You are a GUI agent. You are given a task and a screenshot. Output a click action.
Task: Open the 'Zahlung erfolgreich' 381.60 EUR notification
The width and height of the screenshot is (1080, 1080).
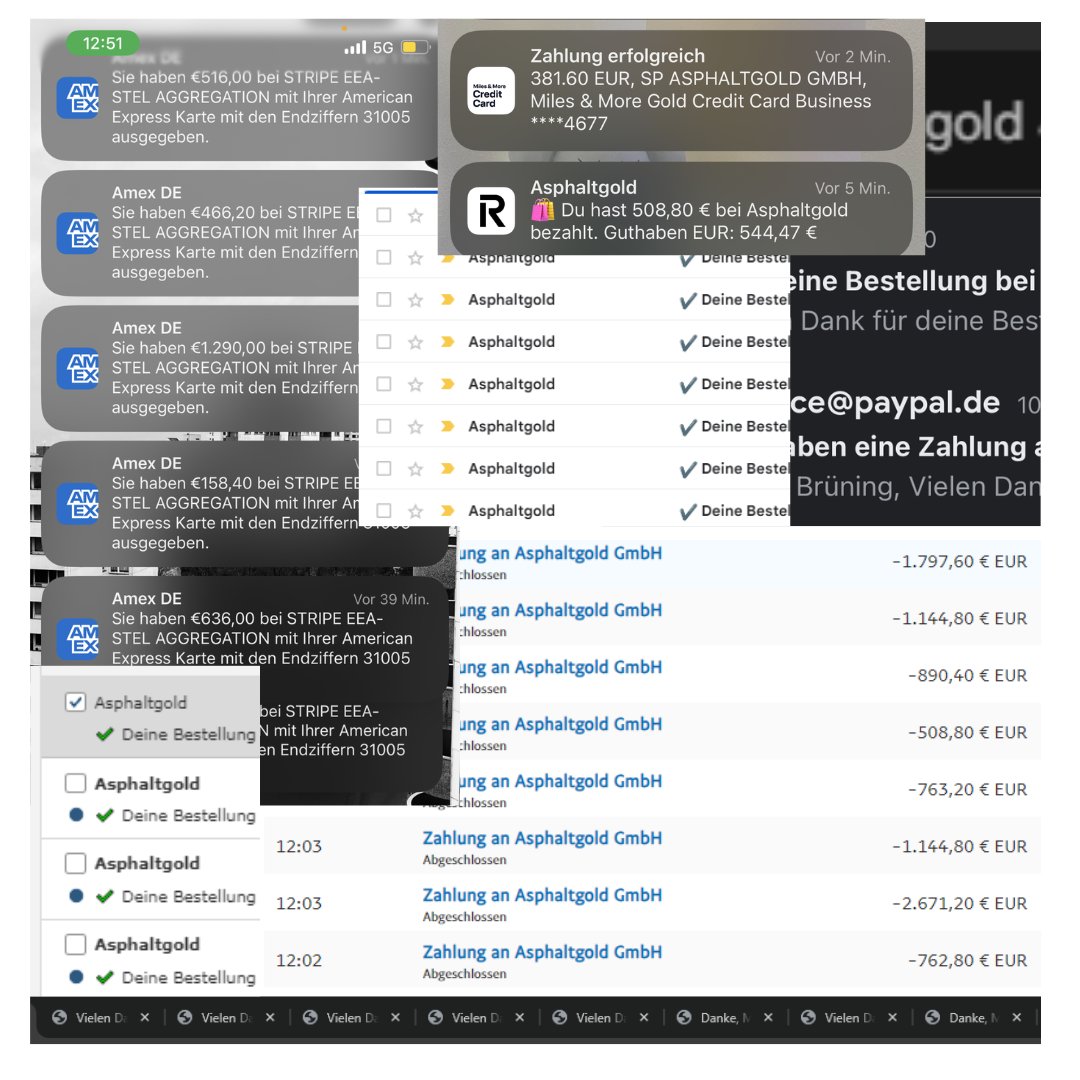(x=681, y=90)
